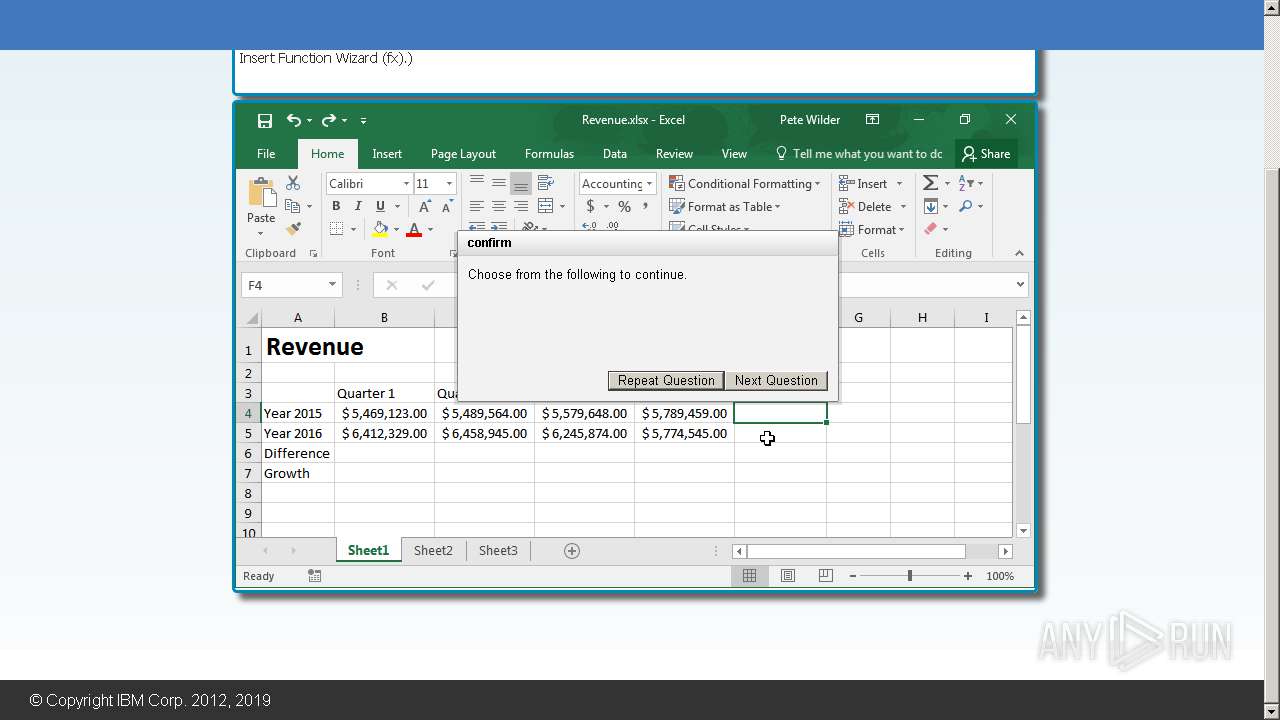Open Conditional Formatting menu
This screenshot has width=1280, height=720.
[744, 183]
